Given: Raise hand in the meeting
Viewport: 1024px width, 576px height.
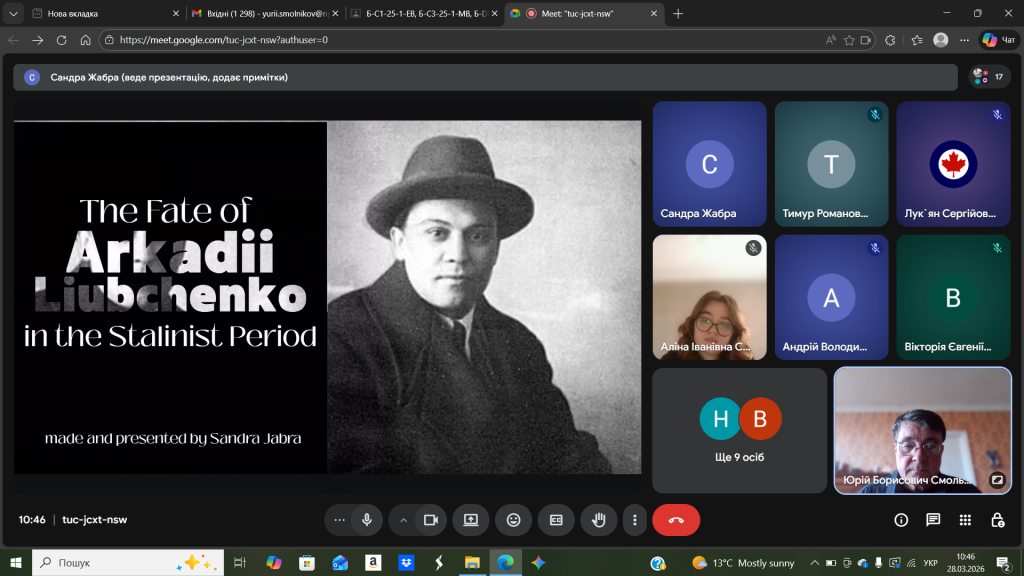Looking at the screenshot, I should 599,520.
